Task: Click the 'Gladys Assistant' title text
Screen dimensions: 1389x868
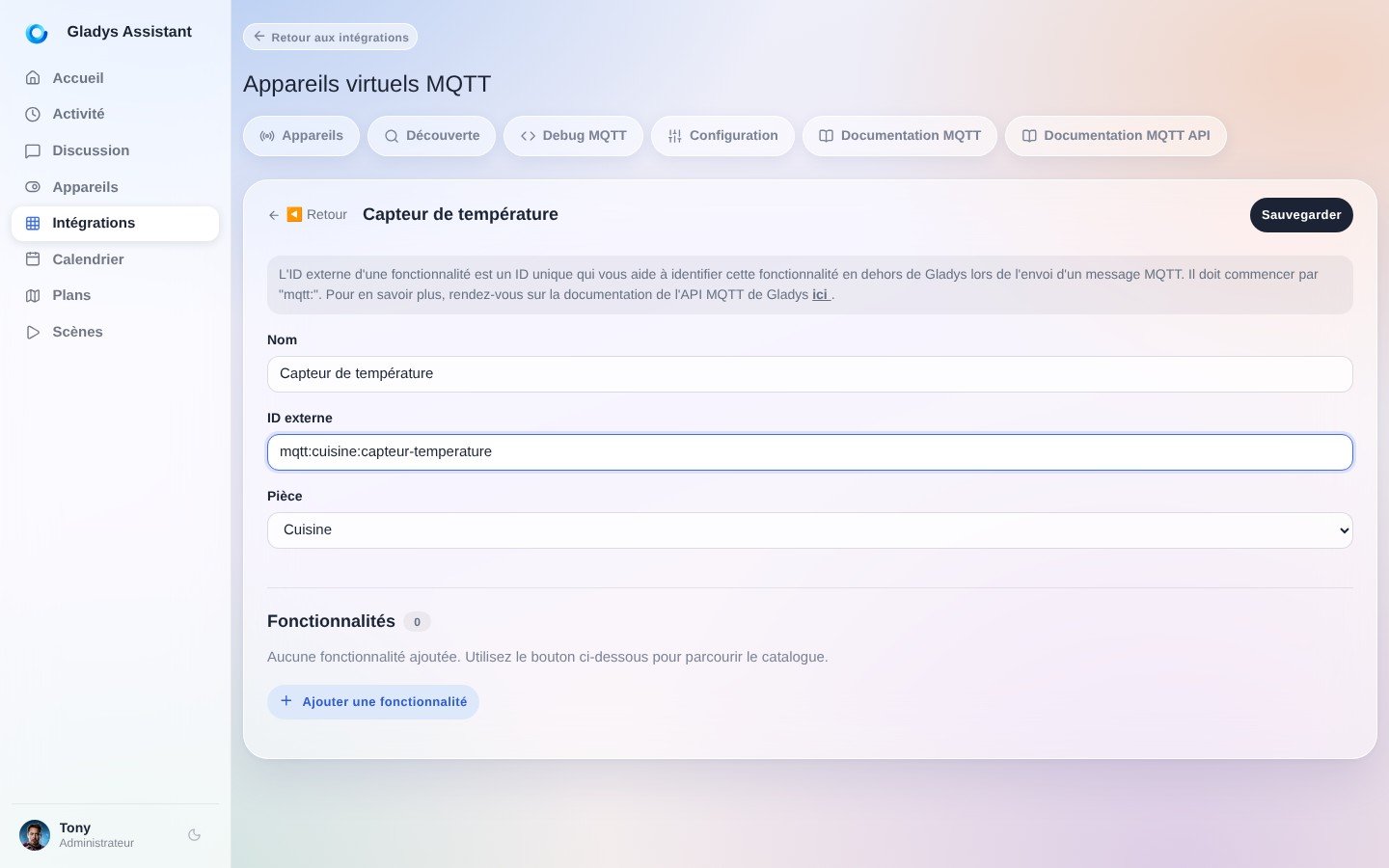Action: pos(129,32)
